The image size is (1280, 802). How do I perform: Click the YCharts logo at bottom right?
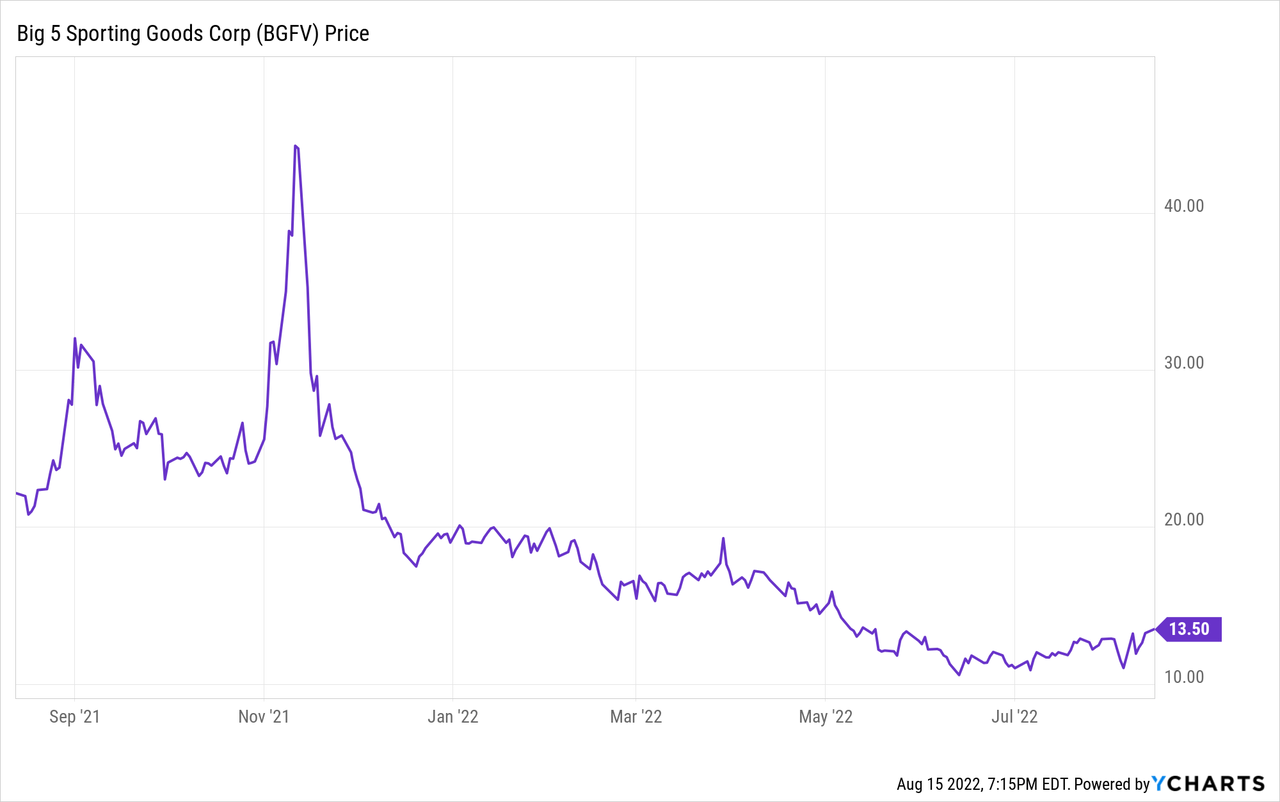coord(1208,784)
